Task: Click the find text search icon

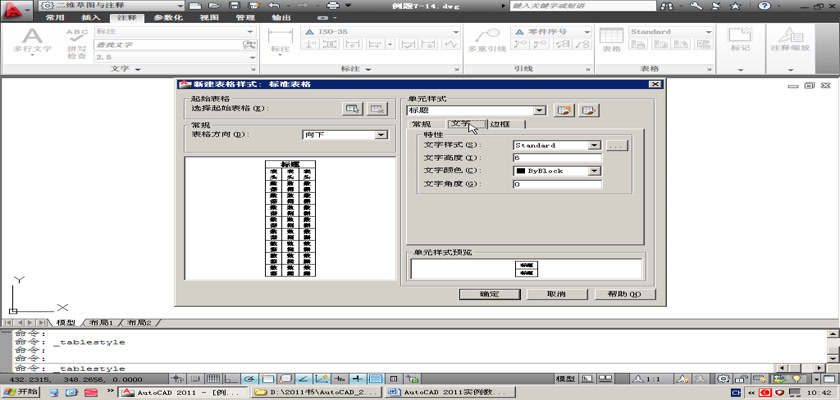Action: (249, 44)
